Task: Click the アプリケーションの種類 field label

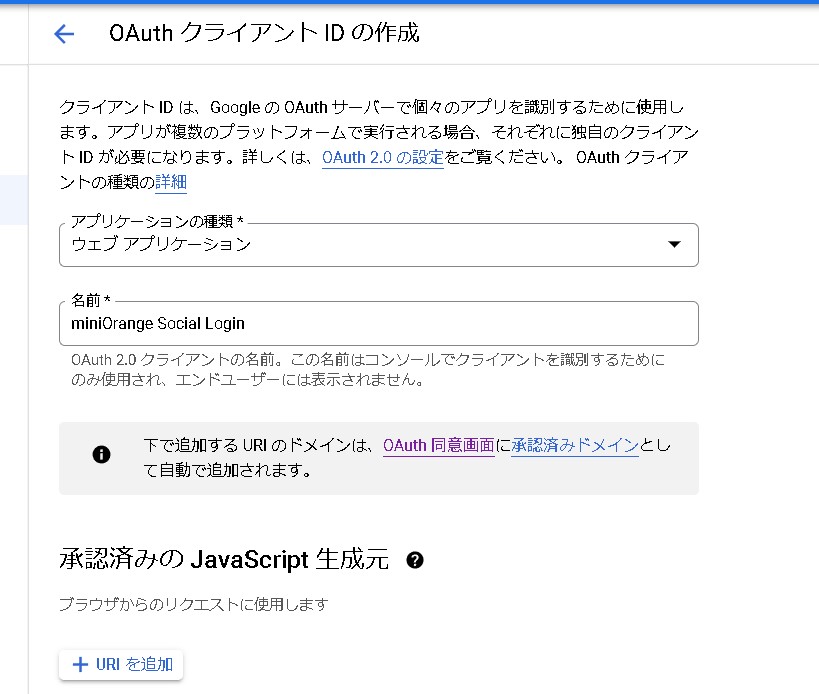Action: pos(156,221)
